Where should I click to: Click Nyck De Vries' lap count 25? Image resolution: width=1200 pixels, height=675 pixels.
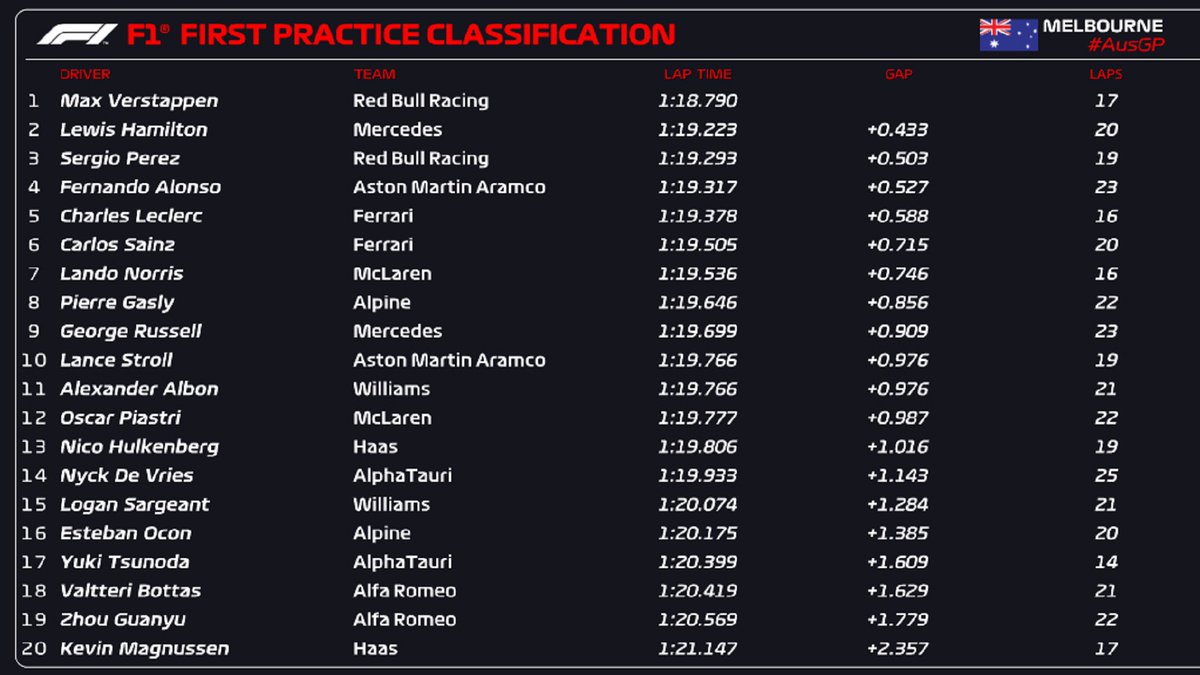(x=1105, y=476)
